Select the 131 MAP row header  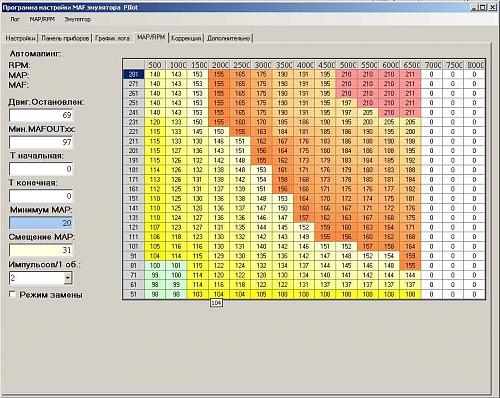click(x=134, y=218)
